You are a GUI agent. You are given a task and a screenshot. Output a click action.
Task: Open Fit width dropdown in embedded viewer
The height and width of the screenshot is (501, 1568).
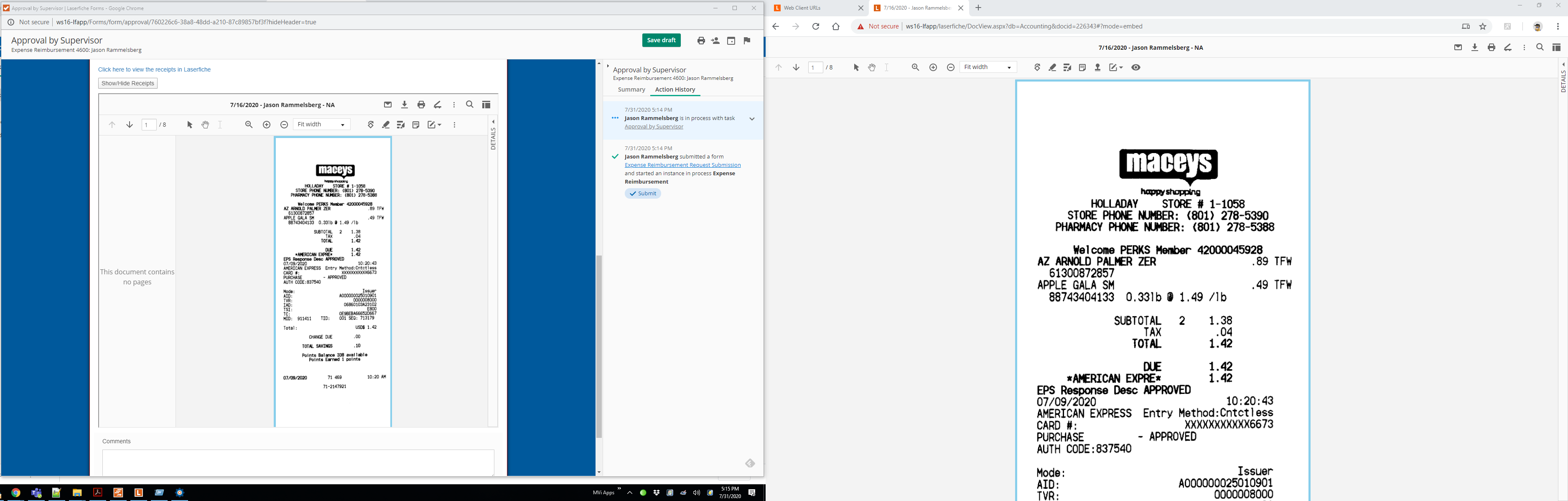click(x=321, y=125)
